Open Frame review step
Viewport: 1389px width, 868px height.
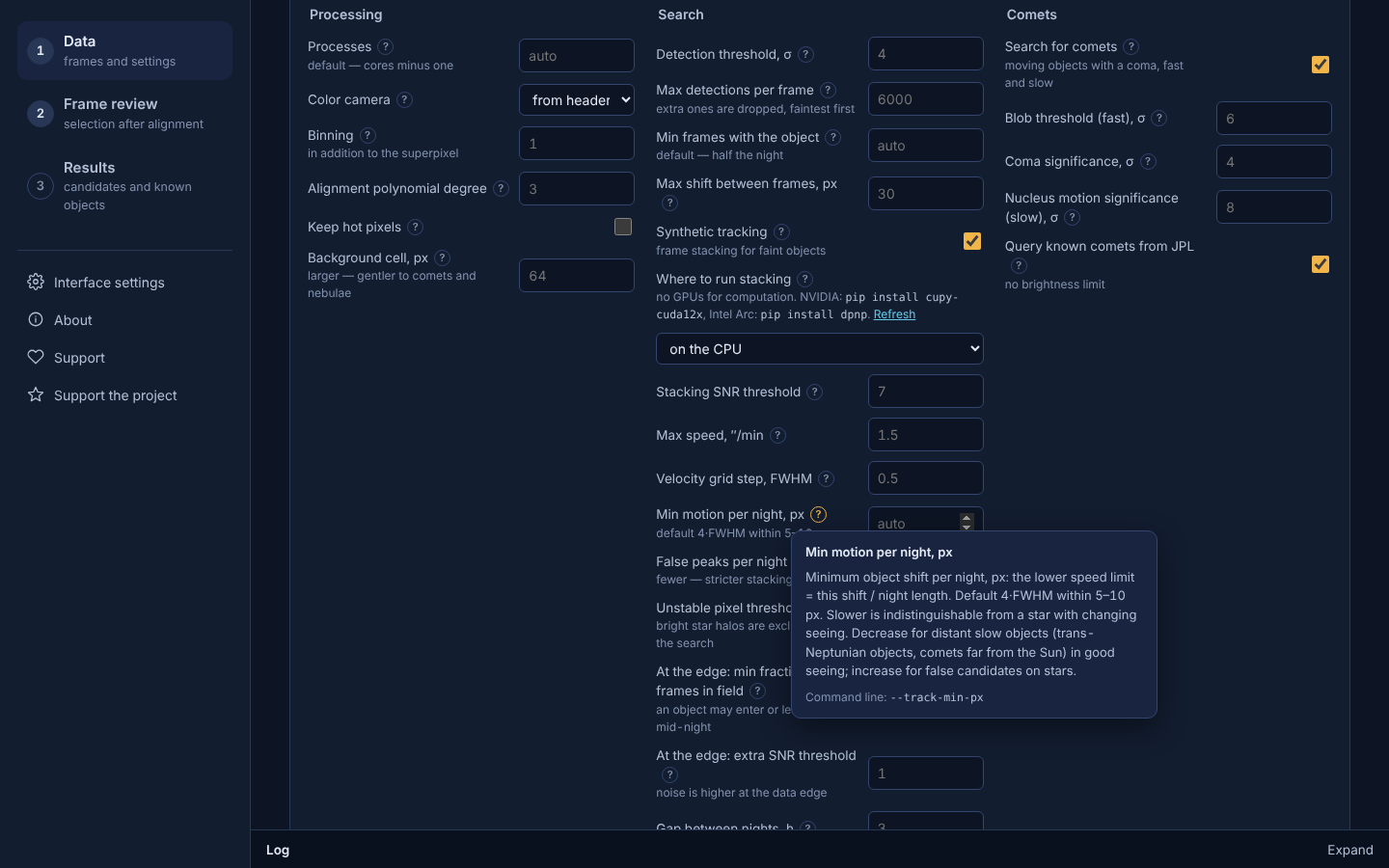pos(124,114)
